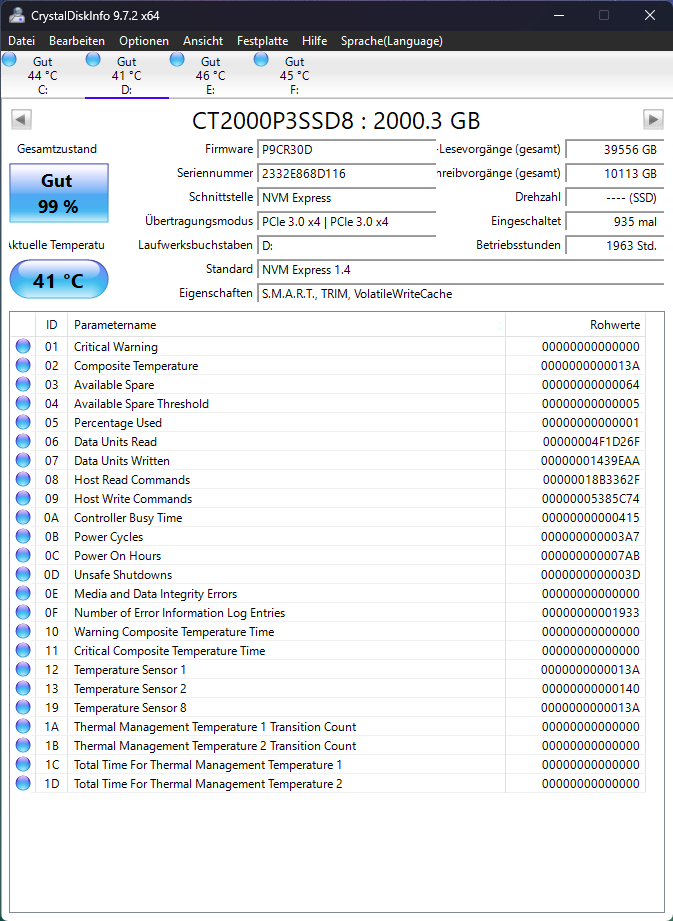Click status orb for Critical Warning row
673x921 pixels.
coord(23,347)
